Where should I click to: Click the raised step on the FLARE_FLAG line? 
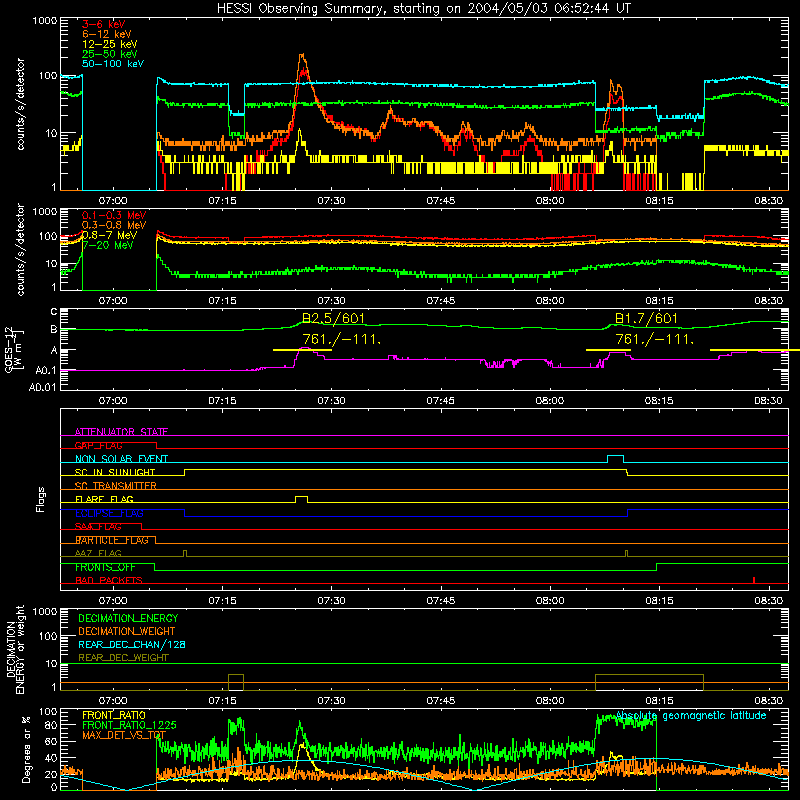click(302, 499)
